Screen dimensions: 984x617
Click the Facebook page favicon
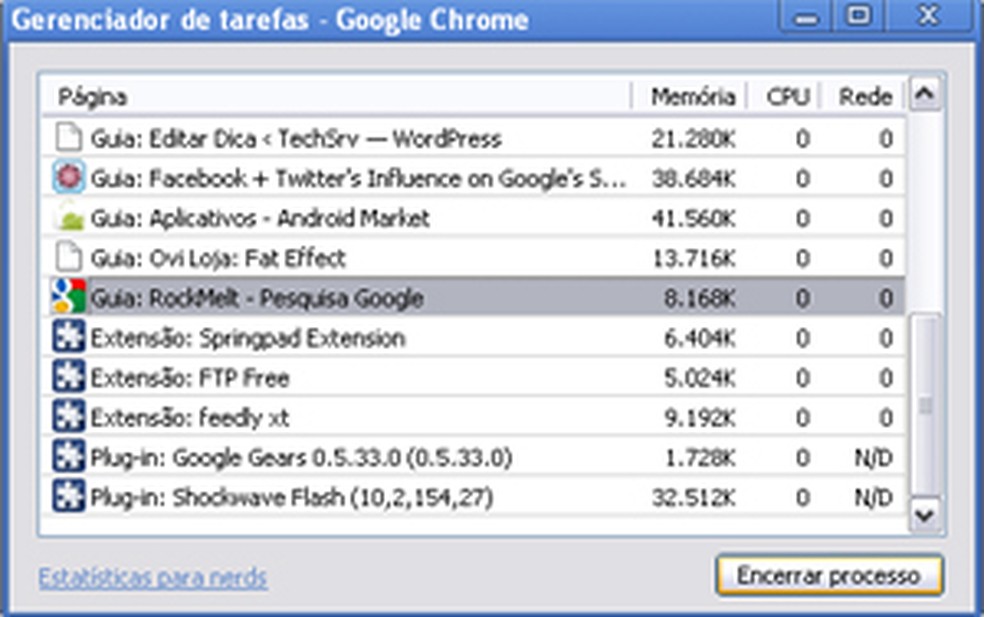(68, 178)
